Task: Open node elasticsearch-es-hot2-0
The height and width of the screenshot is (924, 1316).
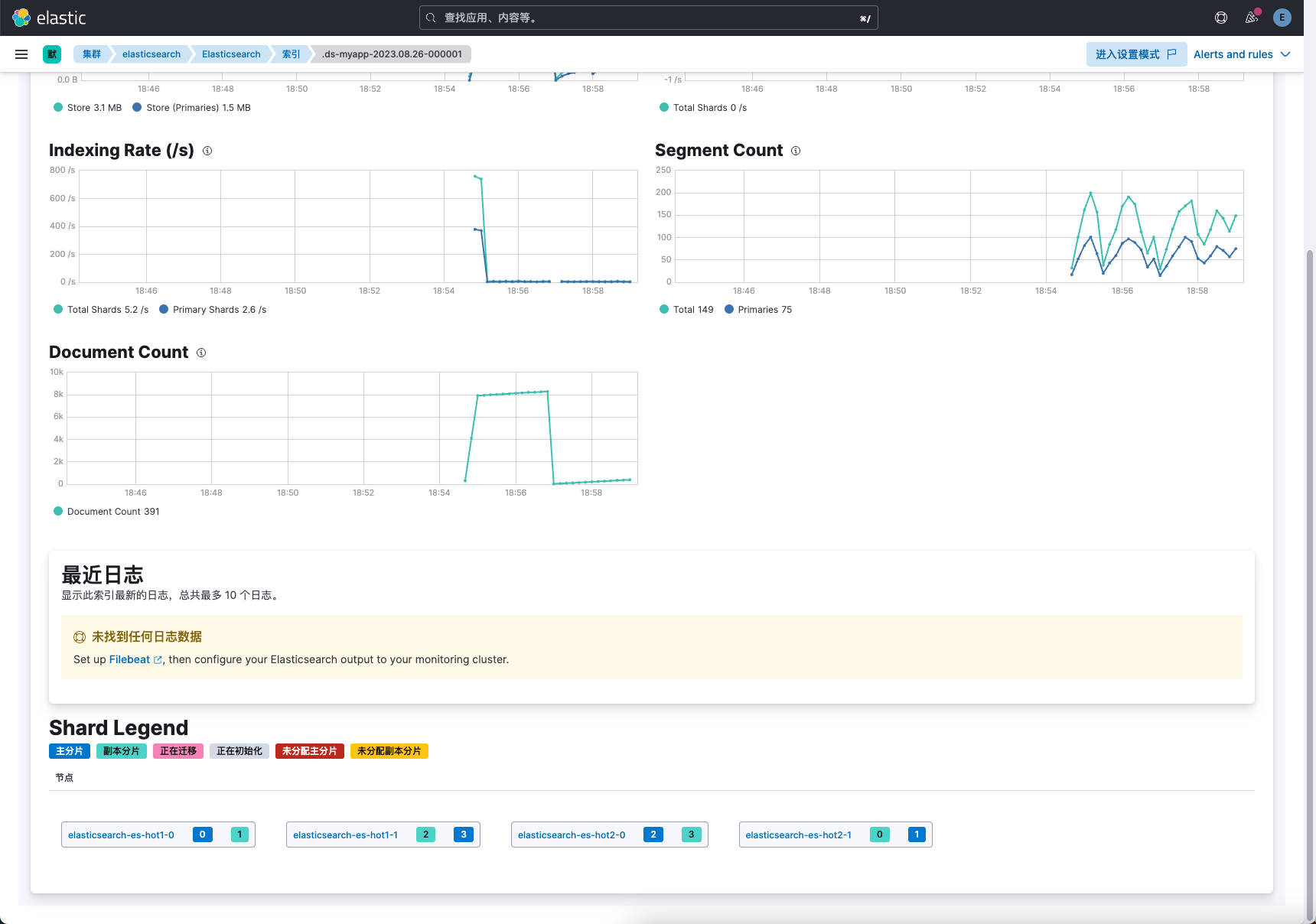Action: click(572, 835)
